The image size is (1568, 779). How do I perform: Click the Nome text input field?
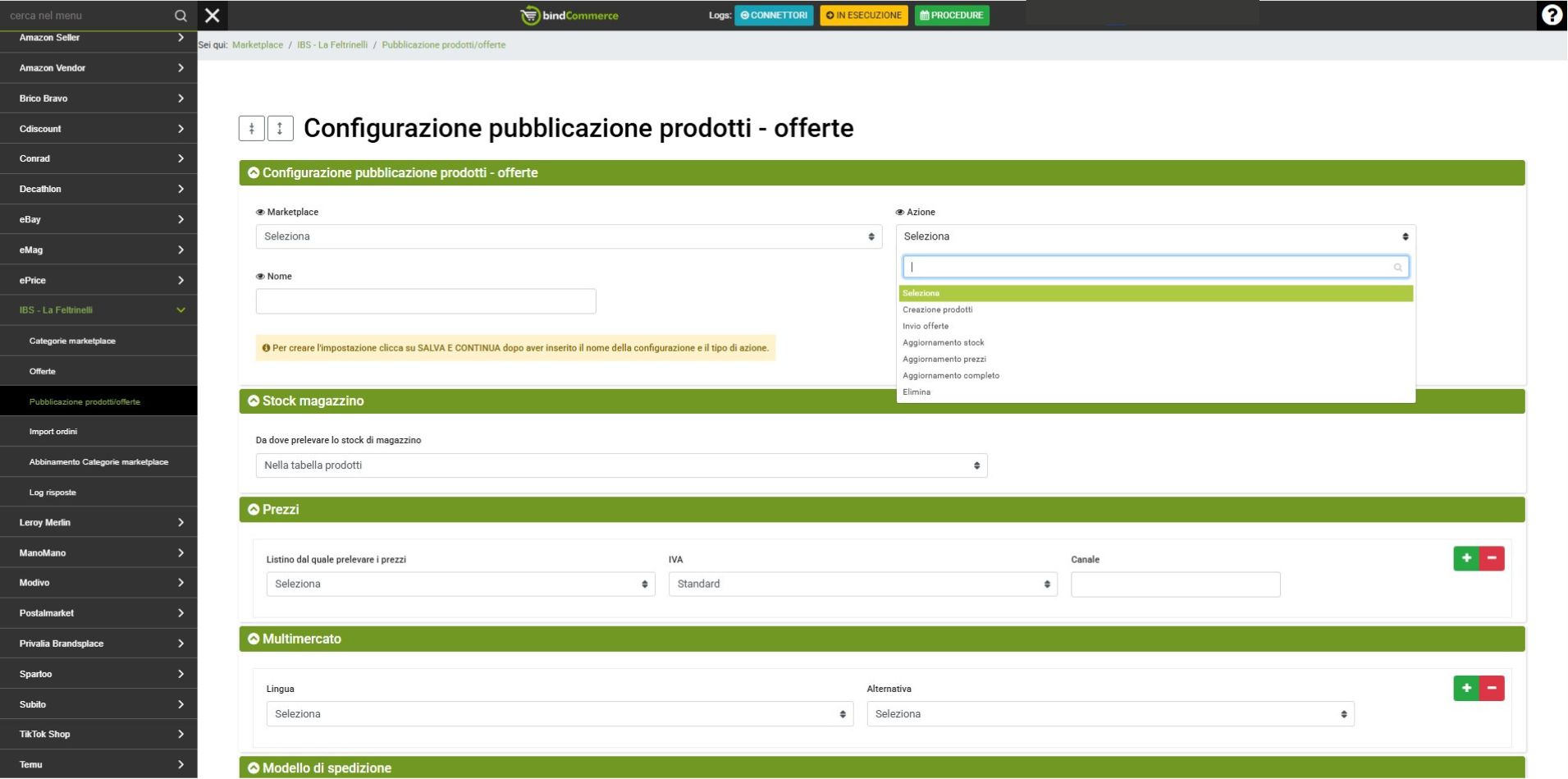(426, 301)
